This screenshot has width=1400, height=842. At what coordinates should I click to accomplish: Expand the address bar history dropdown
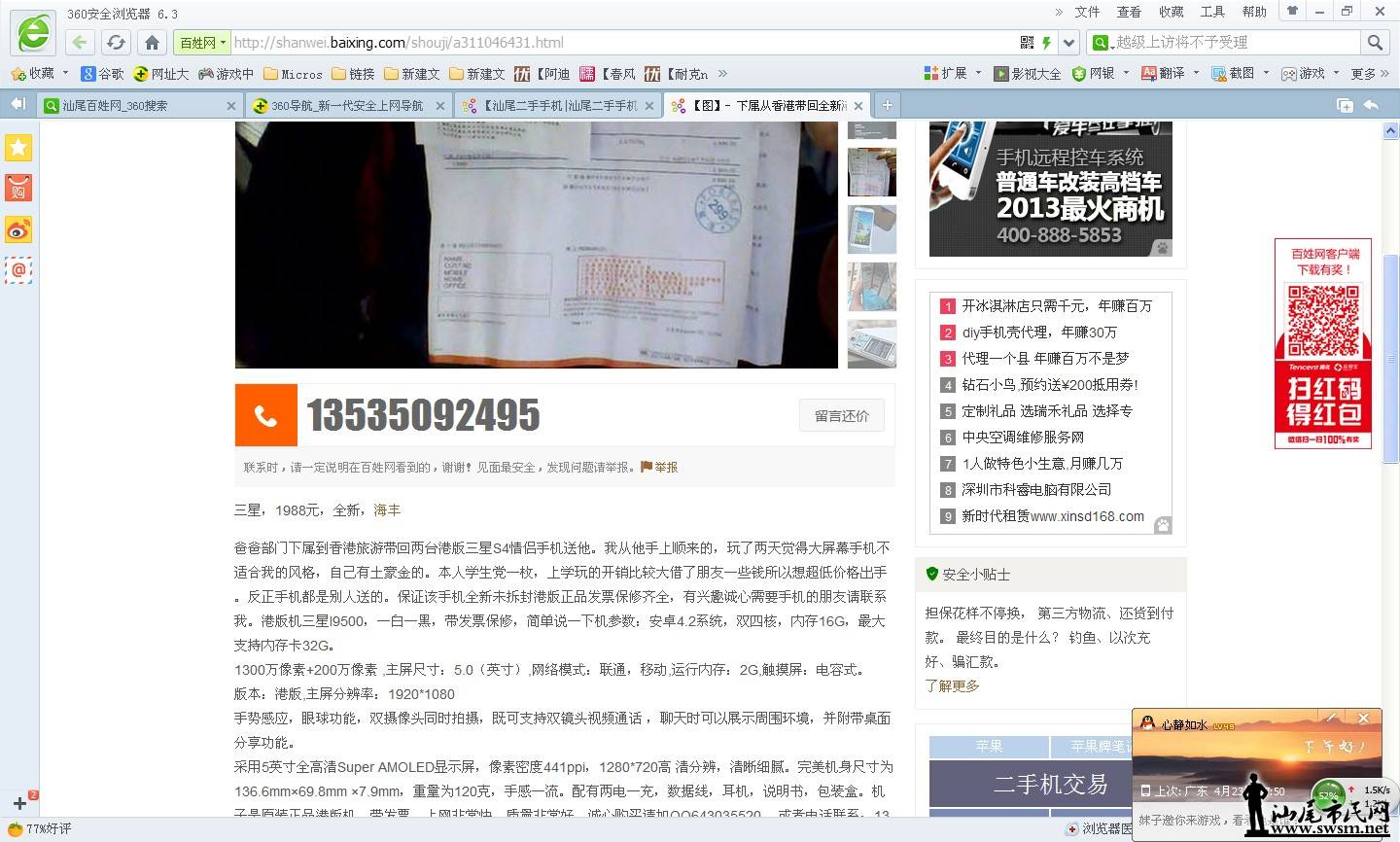pos(1069,42)
